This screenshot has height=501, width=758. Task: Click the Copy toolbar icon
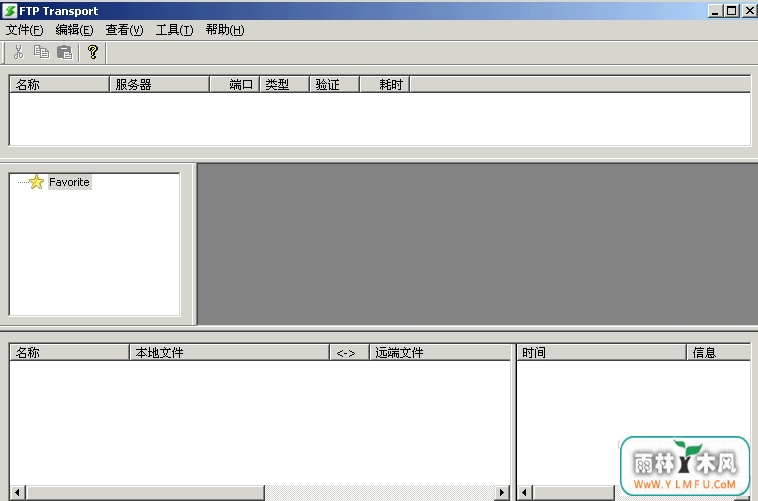point(42,52)
